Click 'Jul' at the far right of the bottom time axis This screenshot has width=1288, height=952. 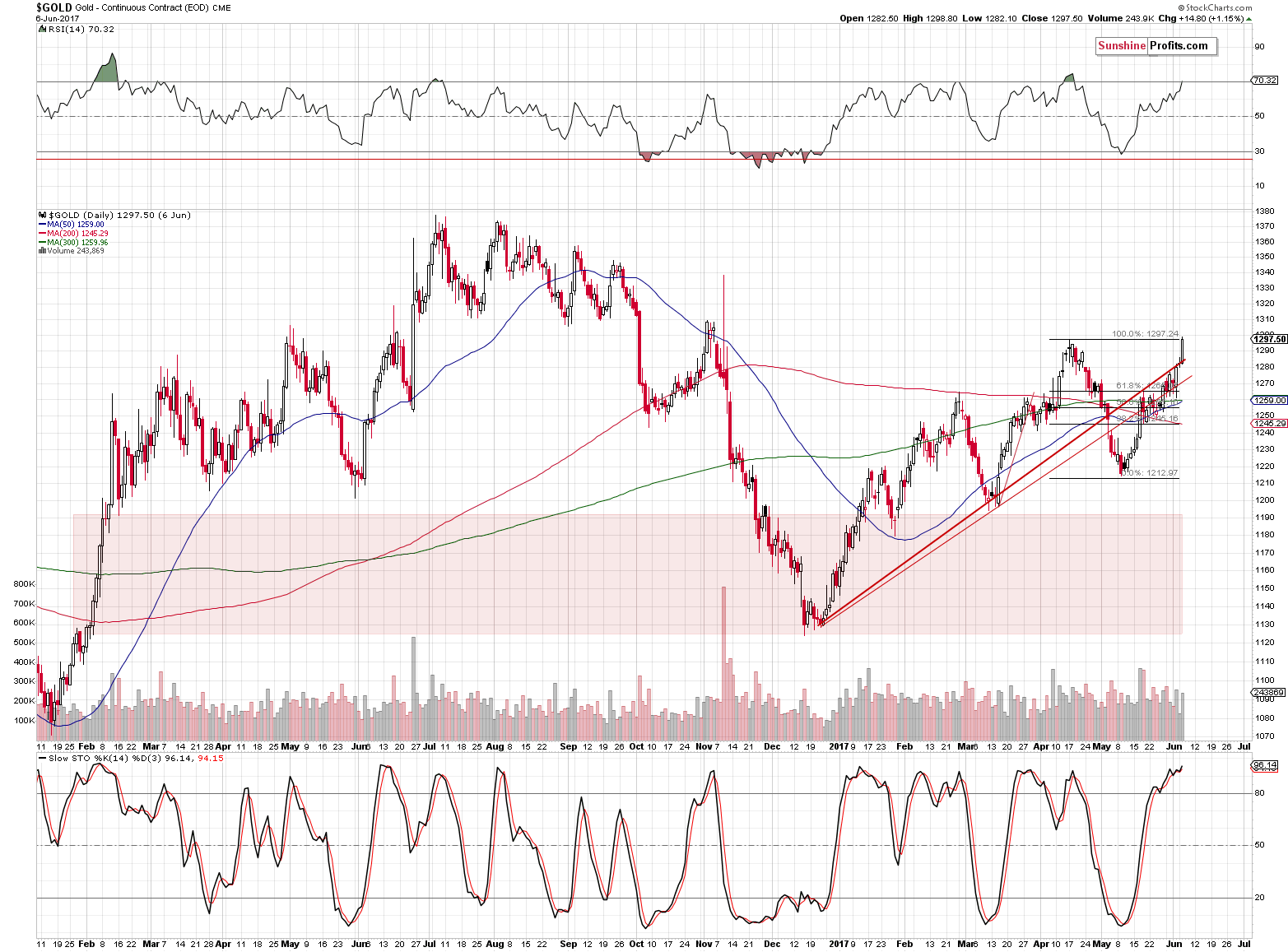coord(1244,945)
